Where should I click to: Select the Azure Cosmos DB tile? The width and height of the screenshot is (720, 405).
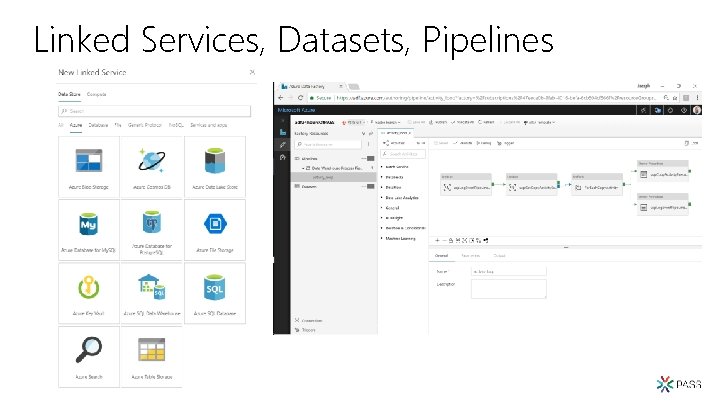[x=152, y=167]
